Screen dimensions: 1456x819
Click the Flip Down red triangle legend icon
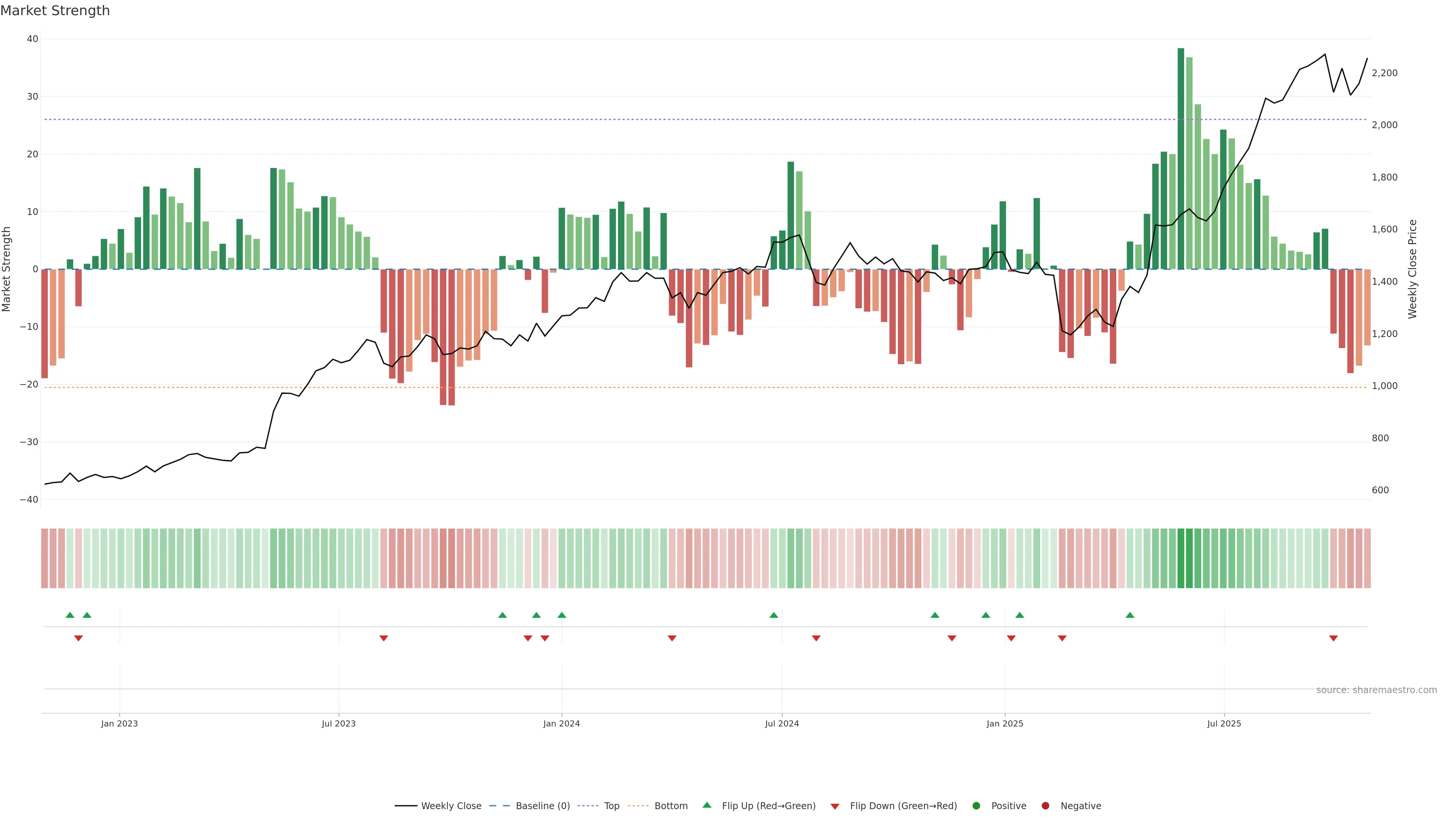pyautogui.click(x=835, y=806)
